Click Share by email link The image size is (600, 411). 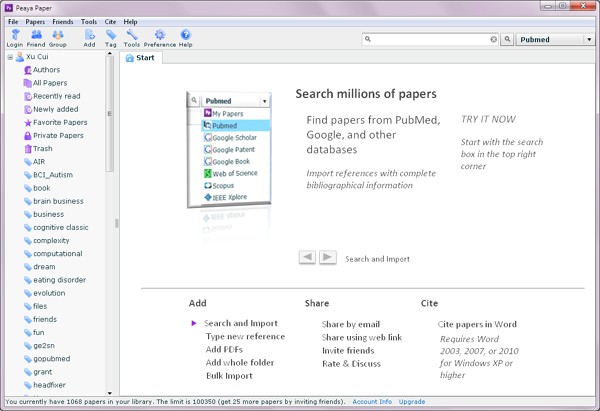click(x=351, y=325)
